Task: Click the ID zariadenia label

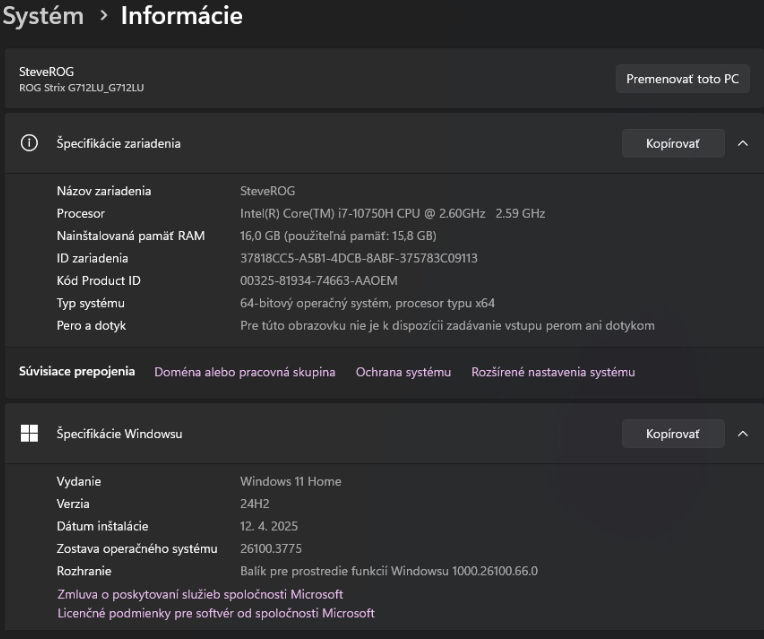Action: 92,258
